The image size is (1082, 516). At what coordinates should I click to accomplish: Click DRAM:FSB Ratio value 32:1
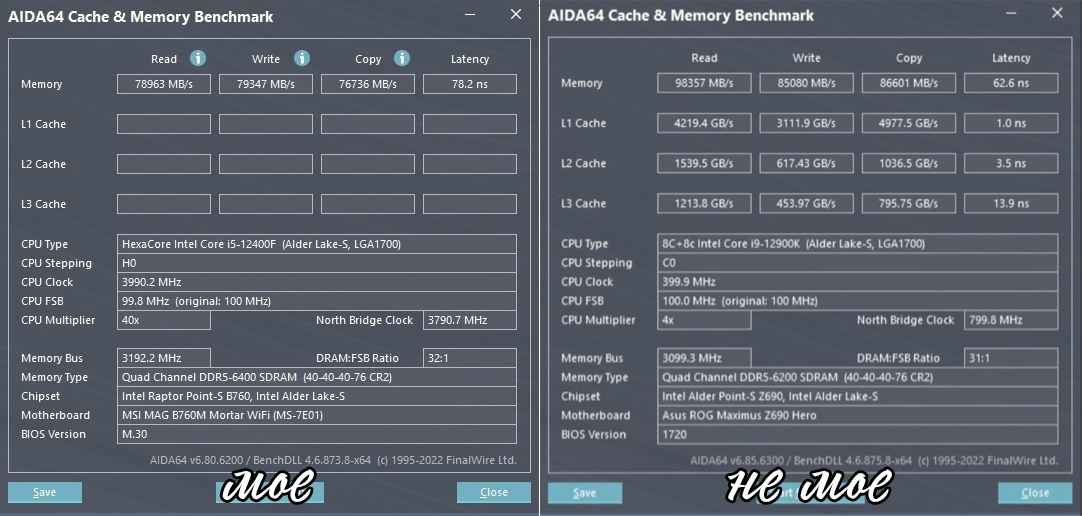[470, 358]
